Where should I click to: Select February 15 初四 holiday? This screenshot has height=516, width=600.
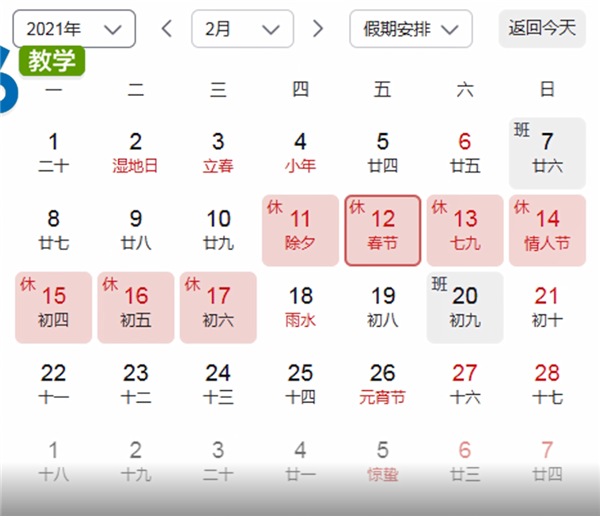pos(54,307)
